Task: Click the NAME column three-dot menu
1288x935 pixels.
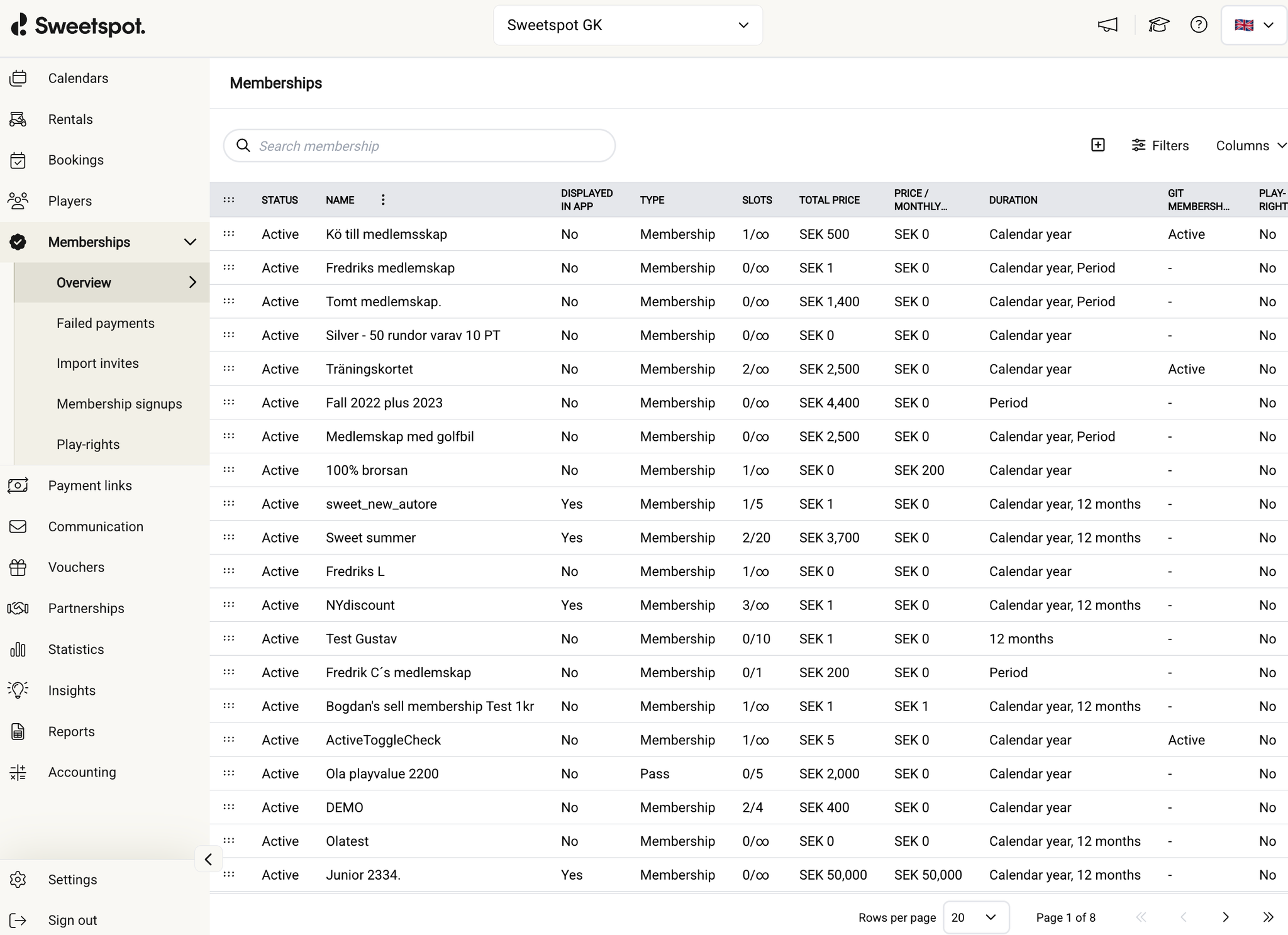Action: [383, 200]
